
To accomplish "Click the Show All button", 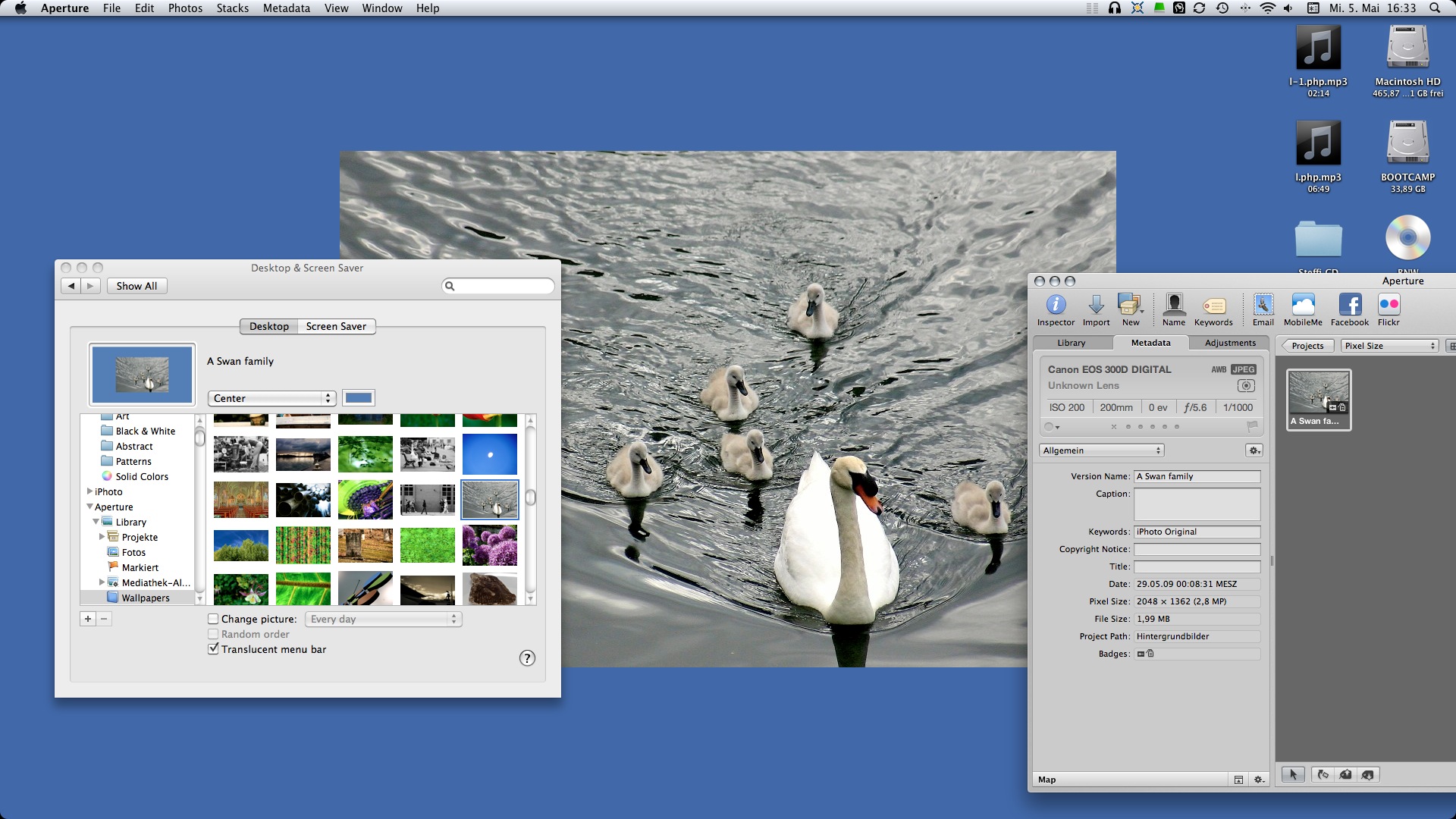I will [x=136, y=286].
